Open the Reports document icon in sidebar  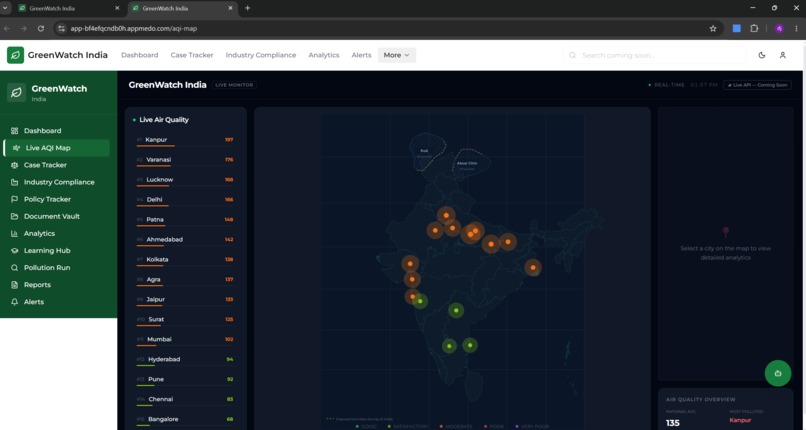[x=14, y=285]
